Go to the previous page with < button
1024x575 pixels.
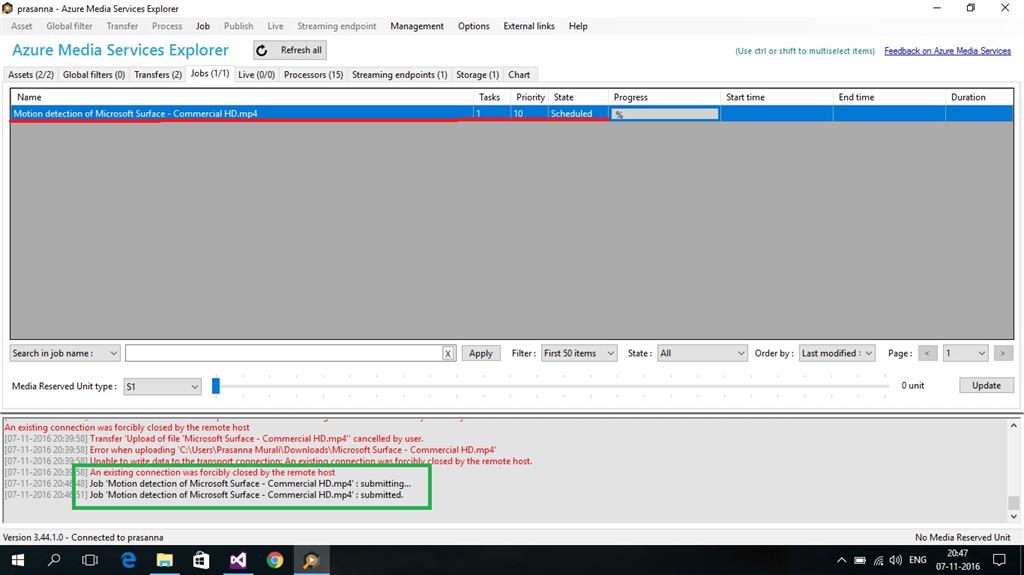(927, 353)
